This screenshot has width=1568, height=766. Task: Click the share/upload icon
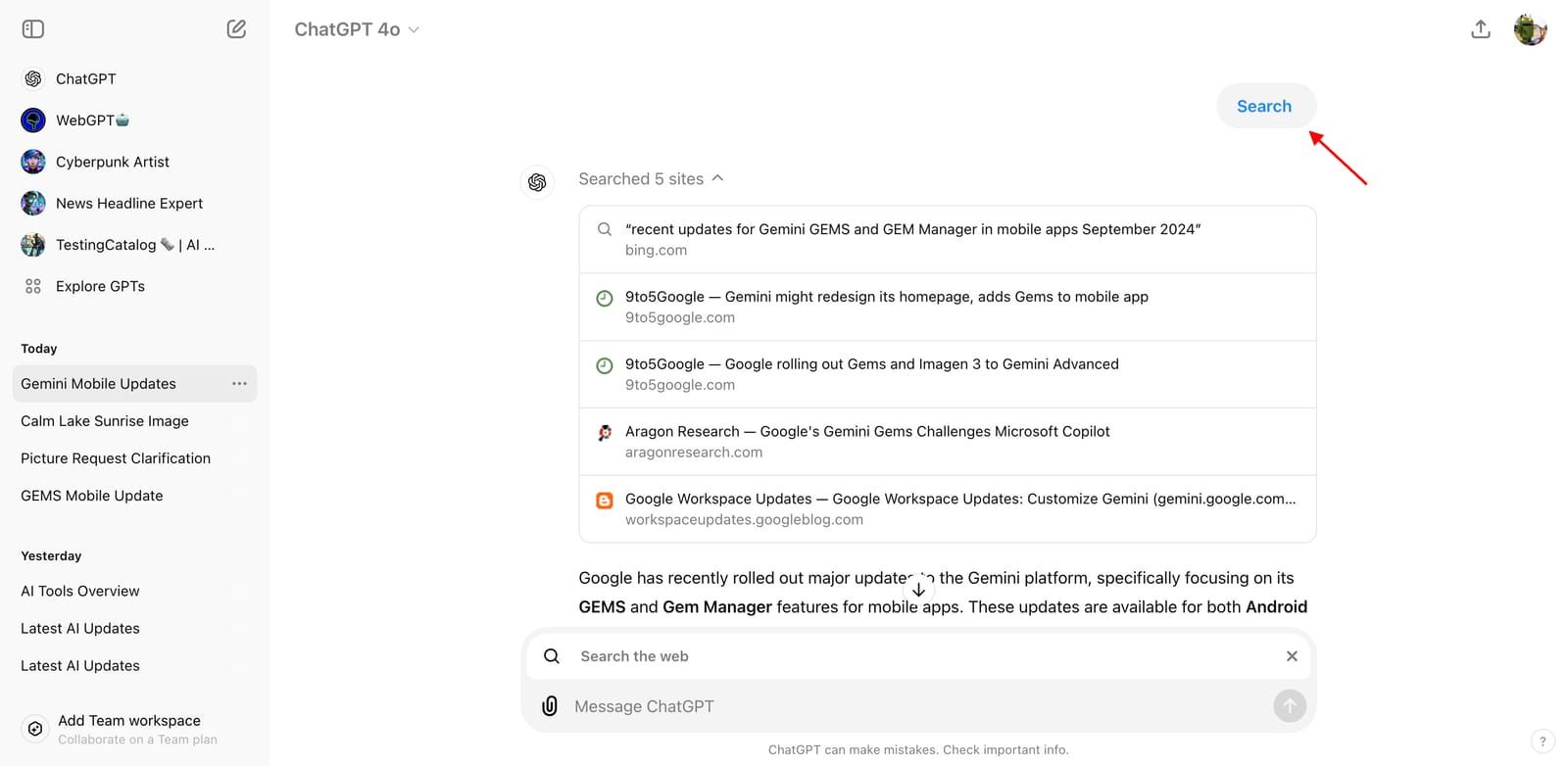(x=1481, y=29)
